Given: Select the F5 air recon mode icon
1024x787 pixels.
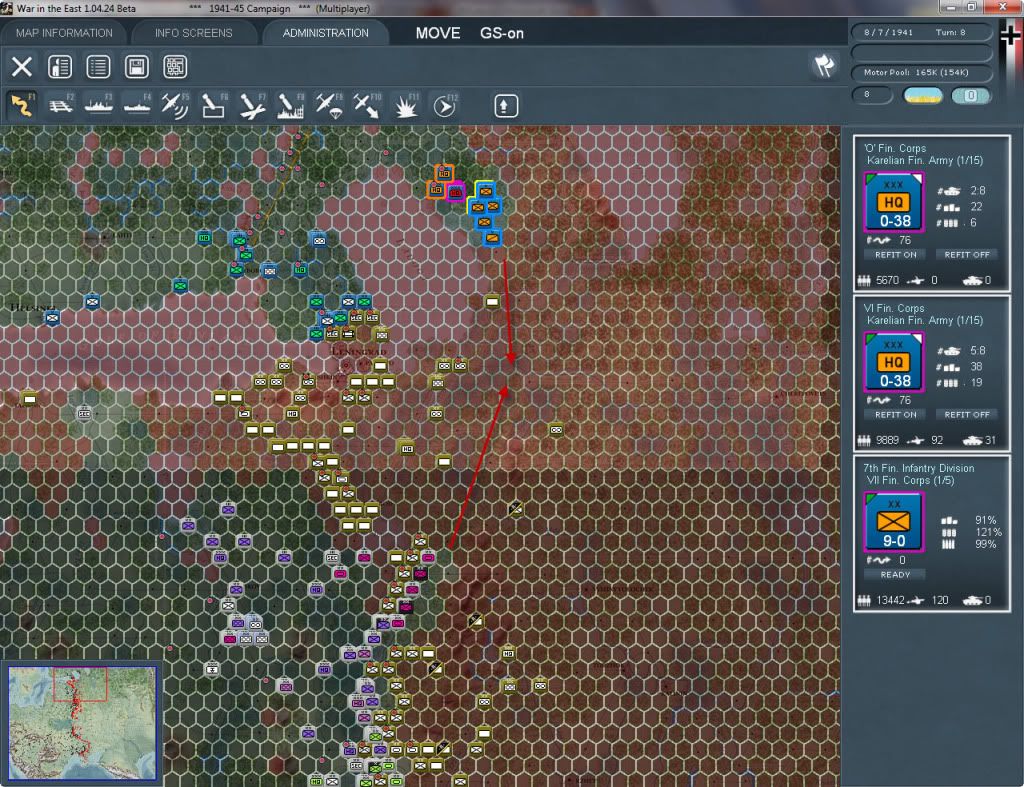Looking at the screenshot, I should 175,105.
